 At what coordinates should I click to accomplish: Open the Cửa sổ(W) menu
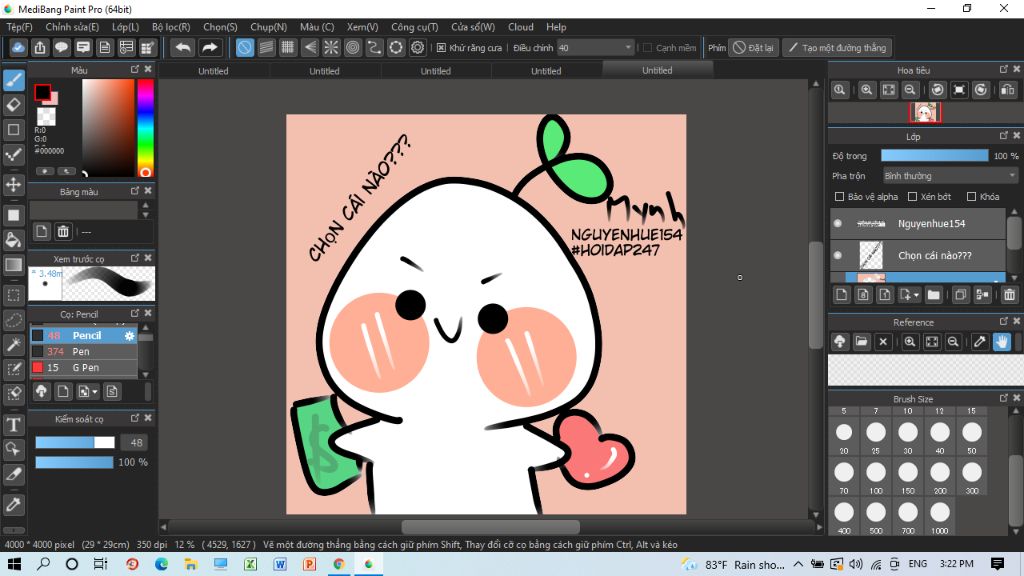(x=473, y=27)
